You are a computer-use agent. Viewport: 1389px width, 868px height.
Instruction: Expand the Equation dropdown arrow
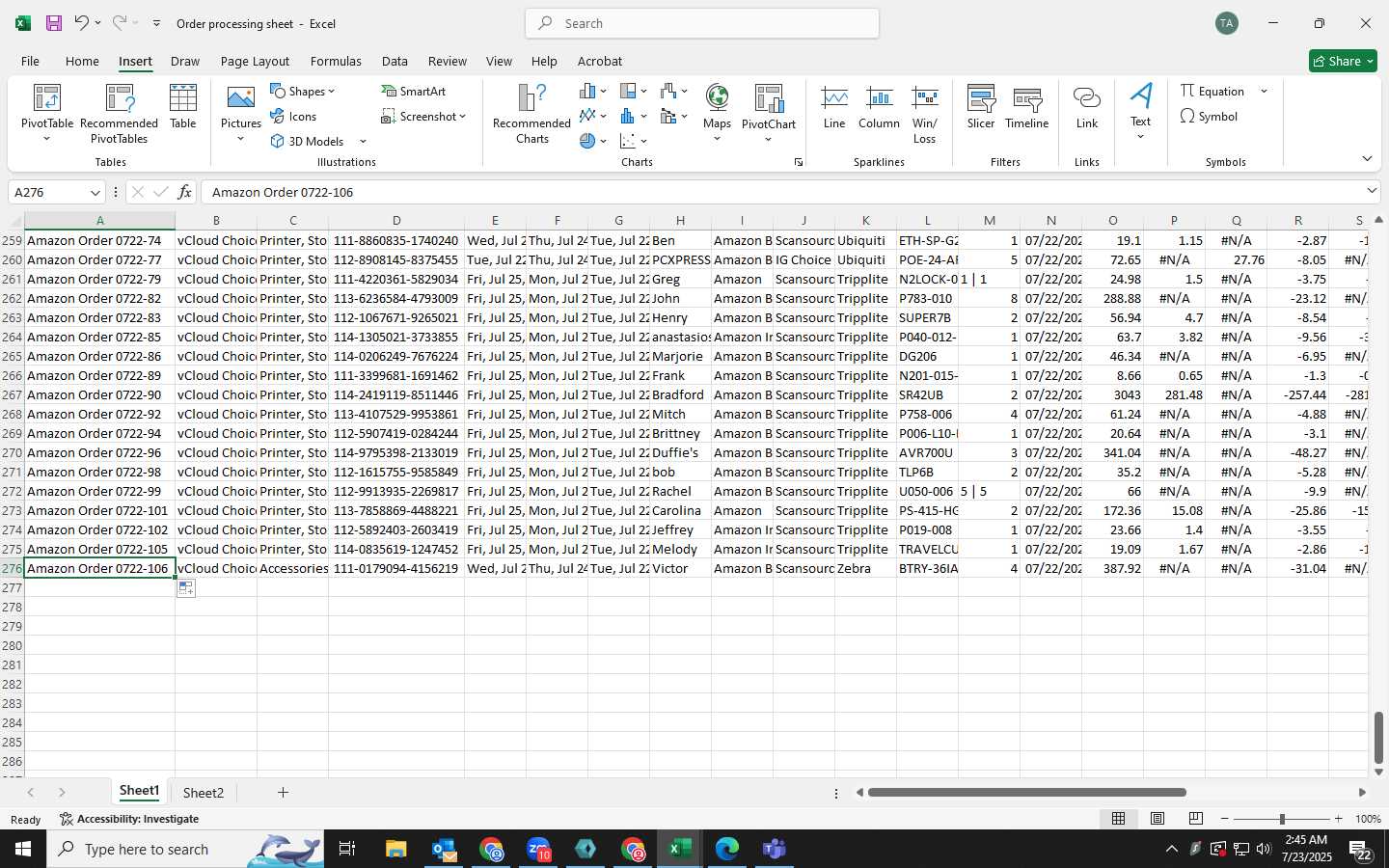coord(1264,92)
